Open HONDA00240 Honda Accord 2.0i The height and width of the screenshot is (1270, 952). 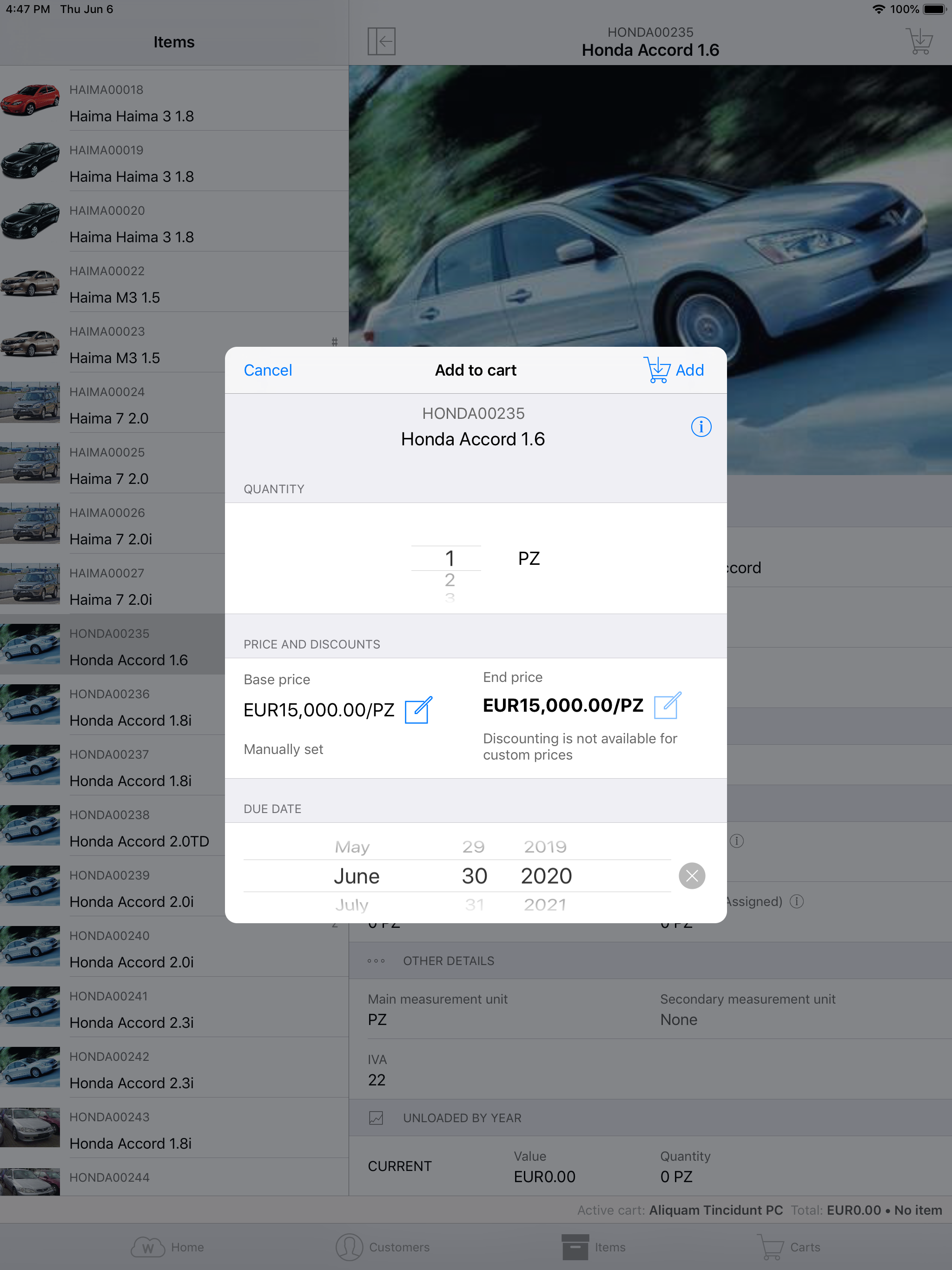pos(174,947)
